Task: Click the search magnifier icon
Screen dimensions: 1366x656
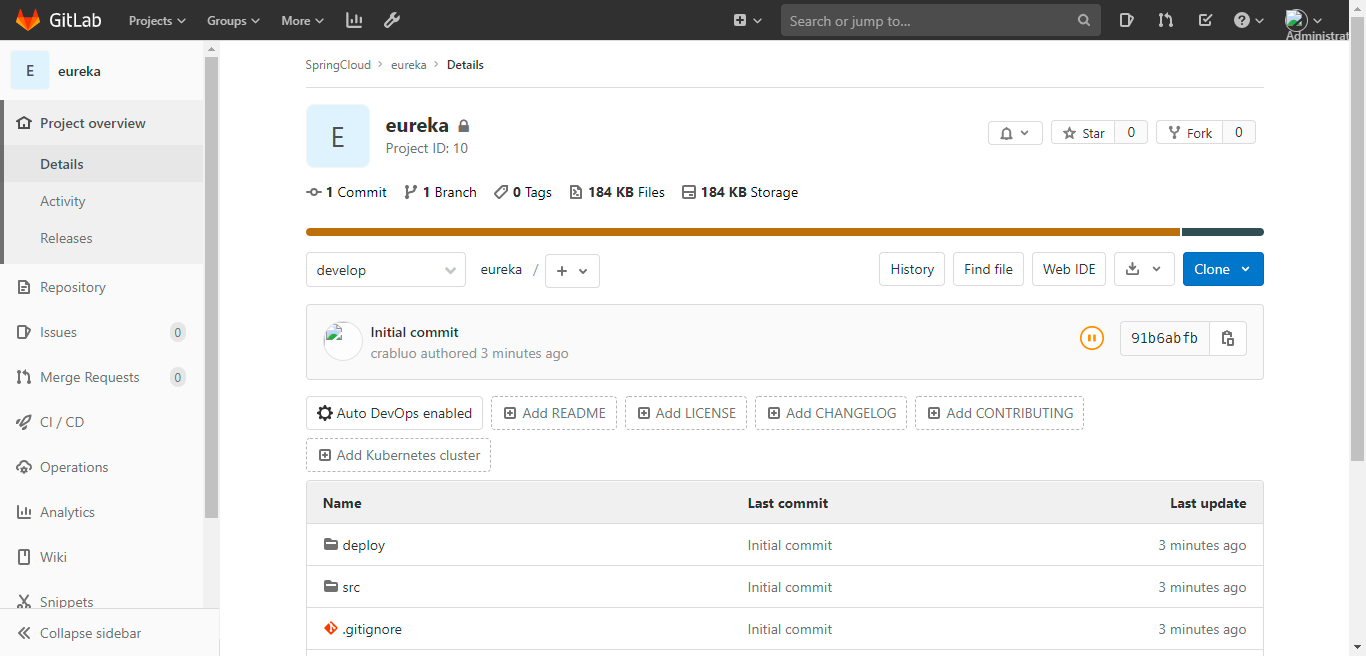Action: click(1084, 20)
